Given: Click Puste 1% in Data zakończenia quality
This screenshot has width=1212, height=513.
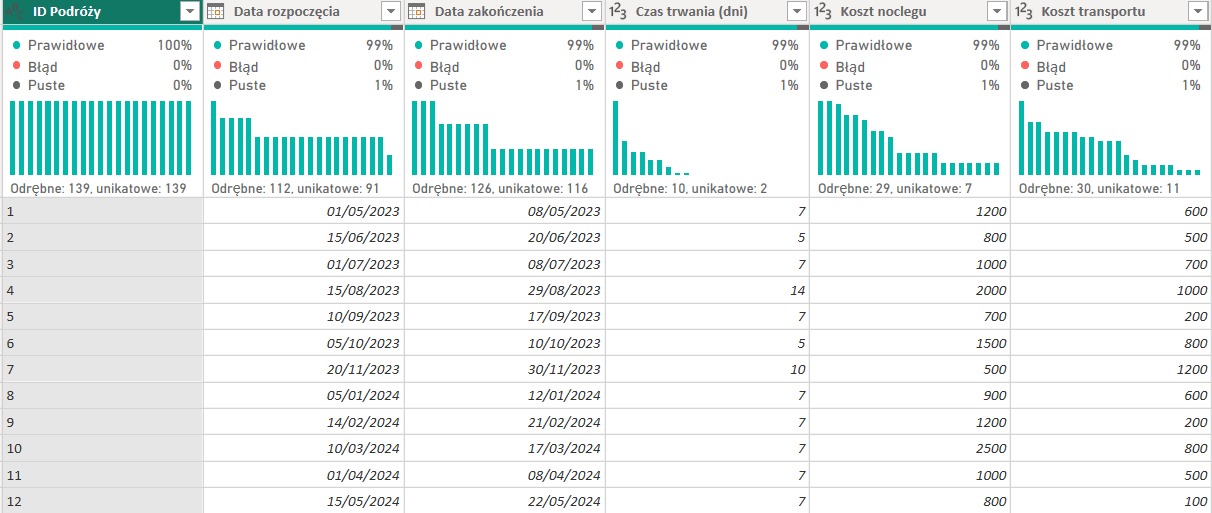Looking at the screenshot, I should pos(503,85).
